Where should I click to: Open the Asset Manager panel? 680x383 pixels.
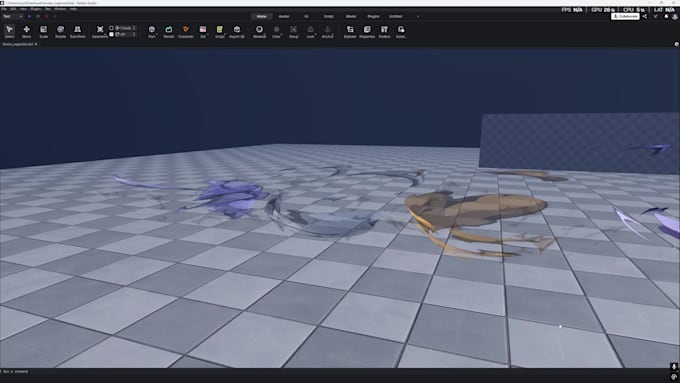401,31
